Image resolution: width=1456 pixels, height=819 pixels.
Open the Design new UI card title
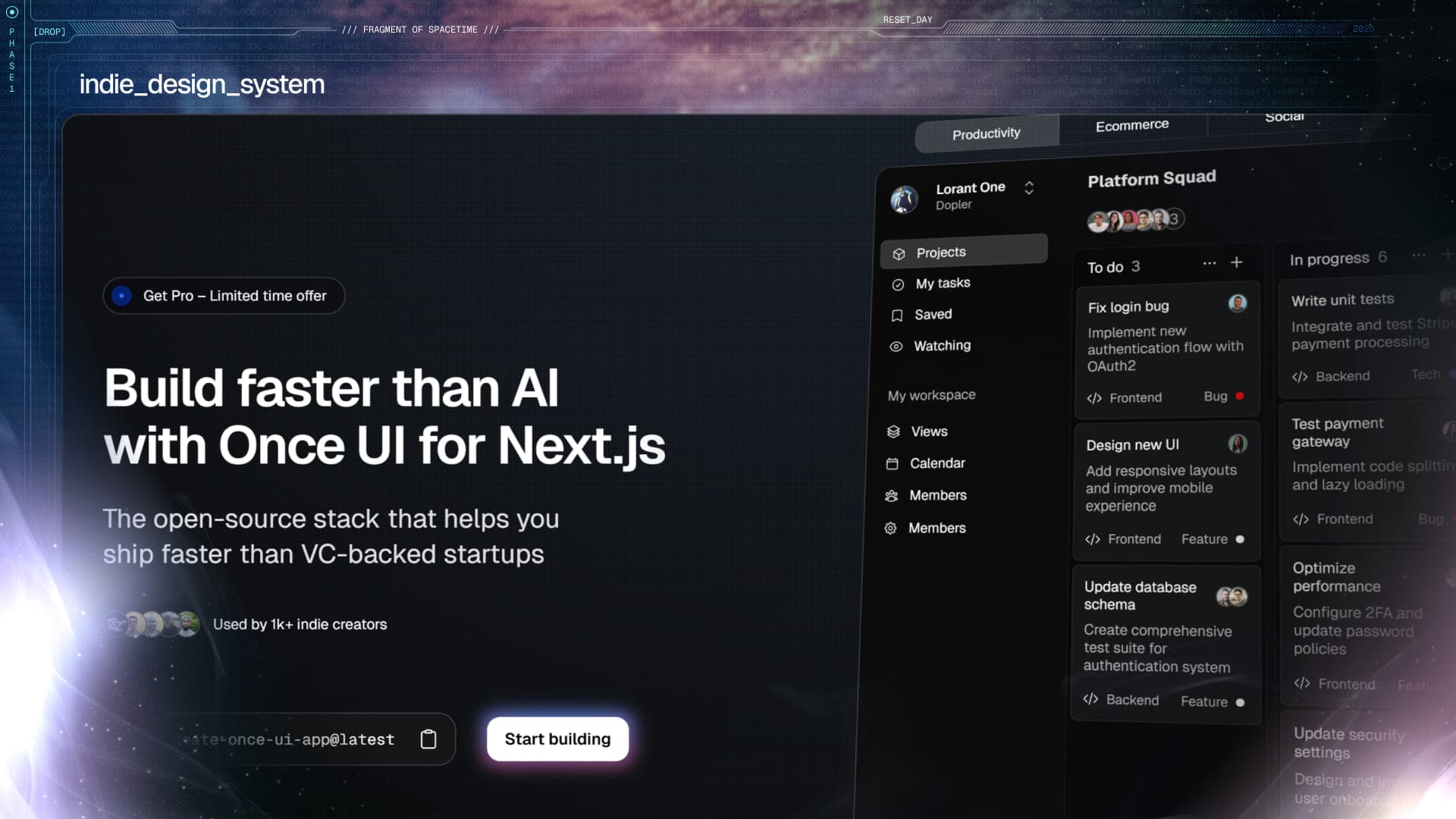(x=1132, y=445)
